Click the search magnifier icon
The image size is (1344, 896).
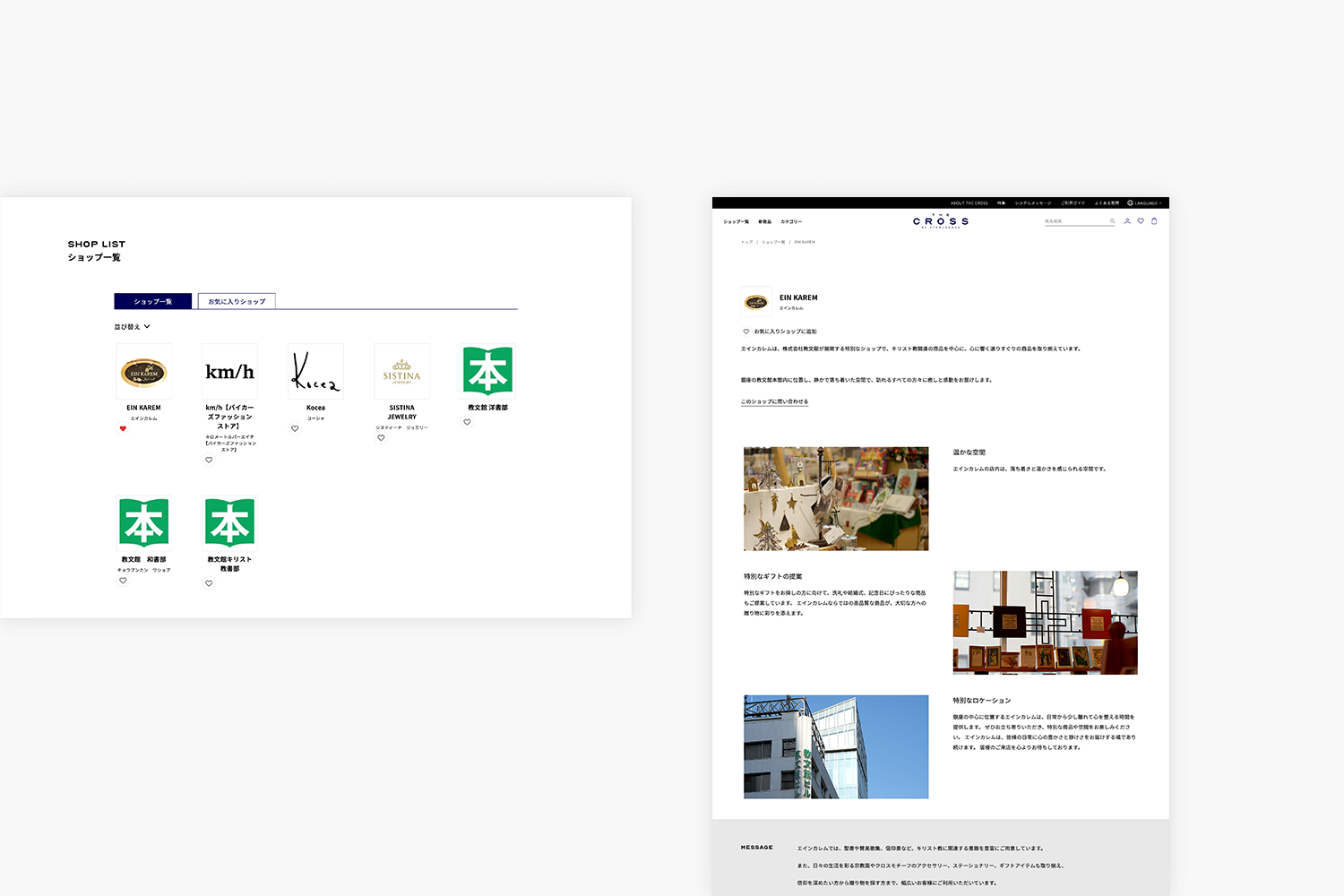(1113, 221)
